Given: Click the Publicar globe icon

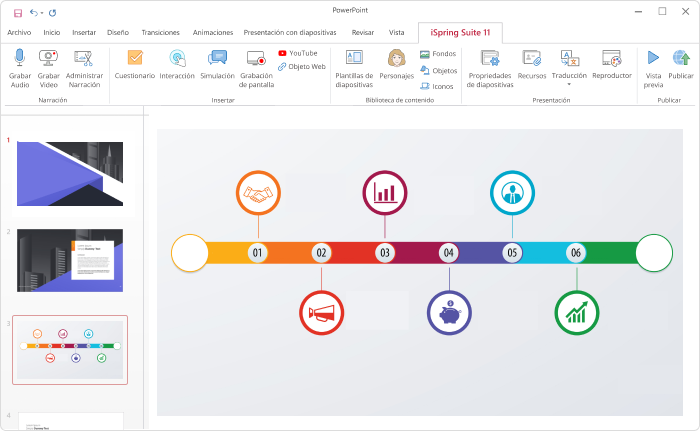Looking at the screenshot, I should coord(681,58).
